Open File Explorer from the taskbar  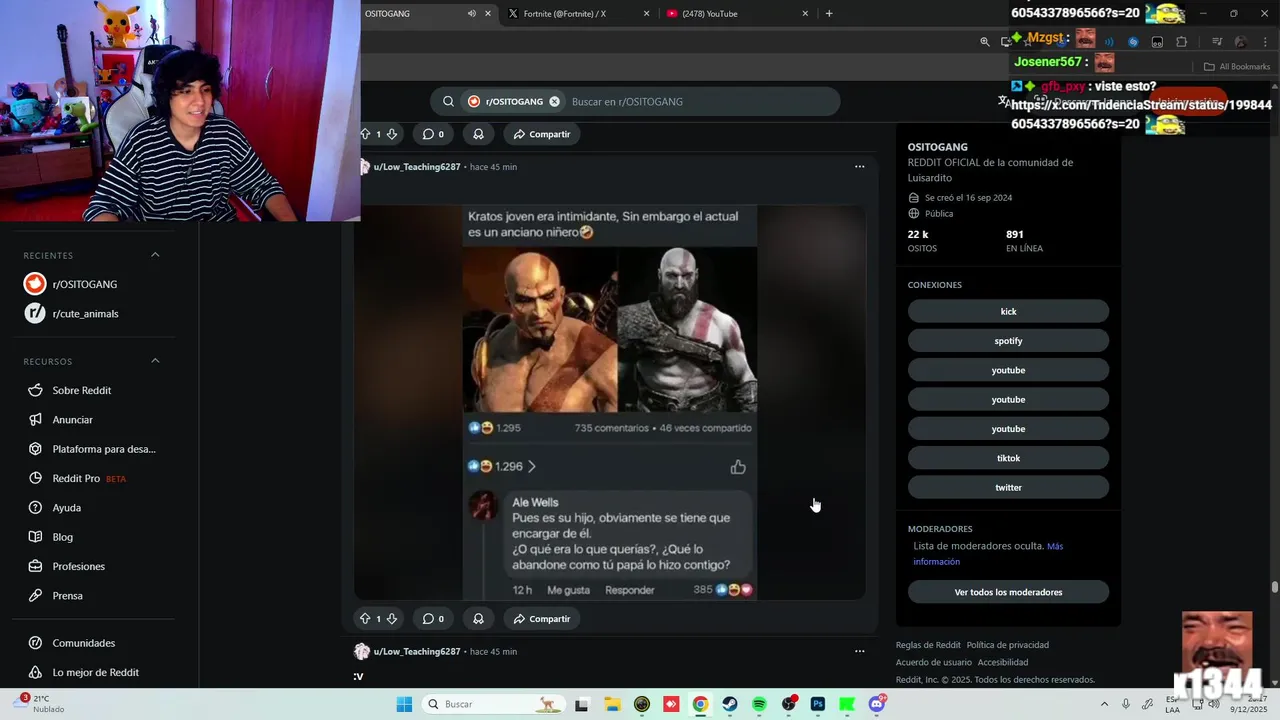(x=612, y=704)
